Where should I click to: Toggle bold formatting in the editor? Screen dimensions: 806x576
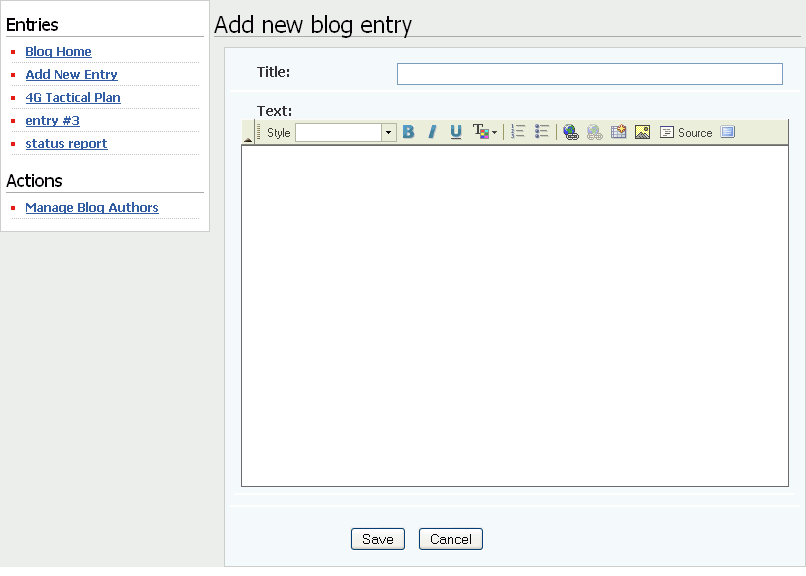click(408, 131)
